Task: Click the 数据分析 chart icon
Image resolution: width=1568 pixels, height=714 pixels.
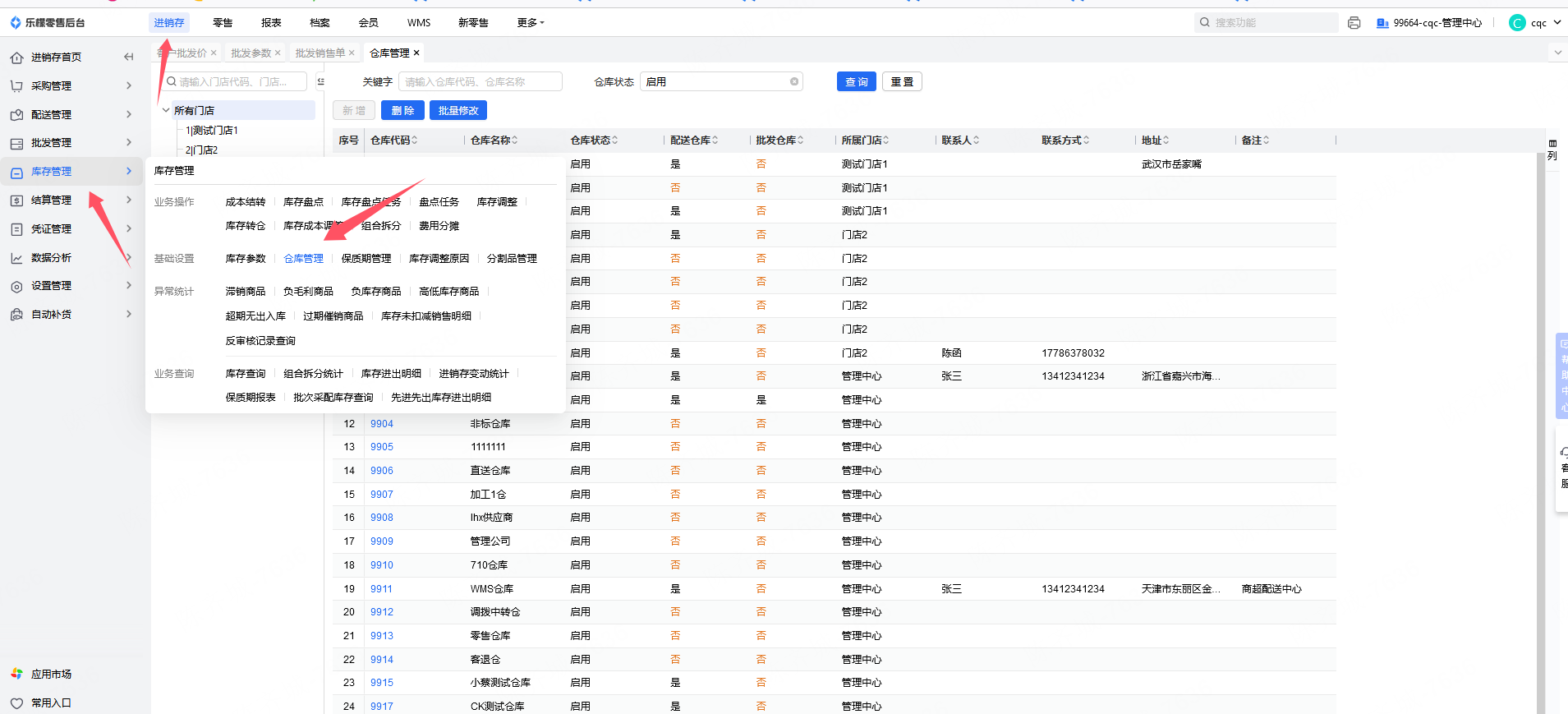Action: coord(16,258)
